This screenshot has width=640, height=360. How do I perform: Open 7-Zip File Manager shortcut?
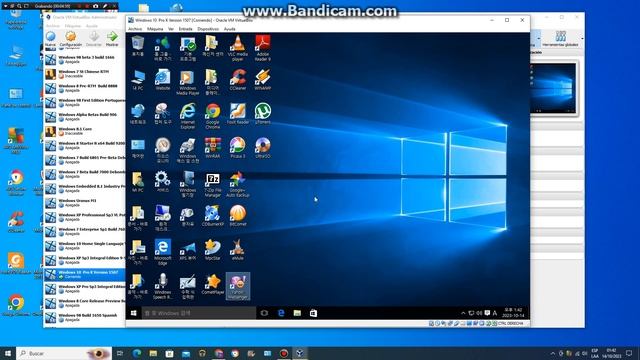(x=213, y=185)
